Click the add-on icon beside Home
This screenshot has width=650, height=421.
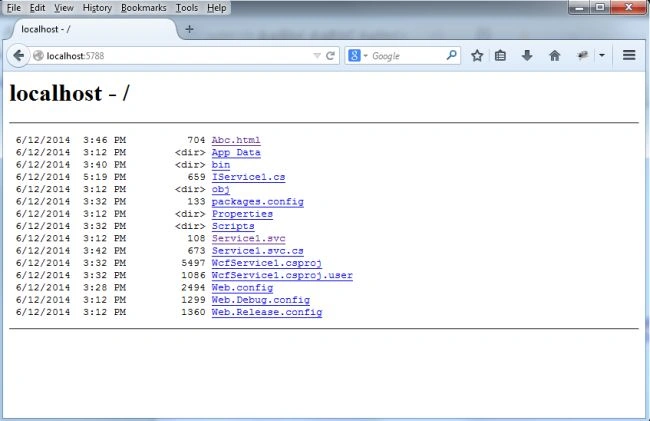[x=583, y=56]
